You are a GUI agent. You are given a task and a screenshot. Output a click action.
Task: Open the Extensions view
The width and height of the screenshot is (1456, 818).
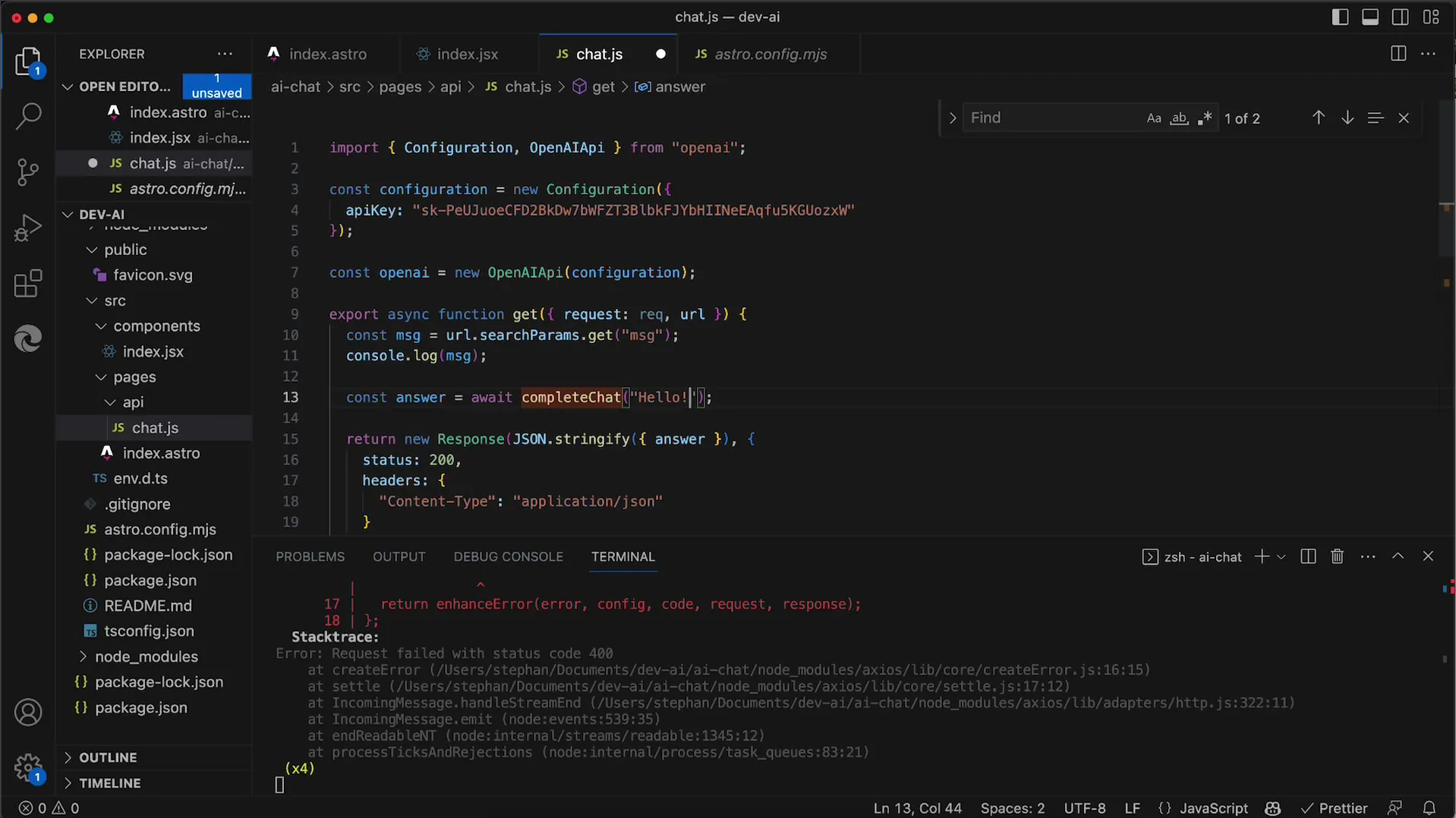[x=28, y=284]
